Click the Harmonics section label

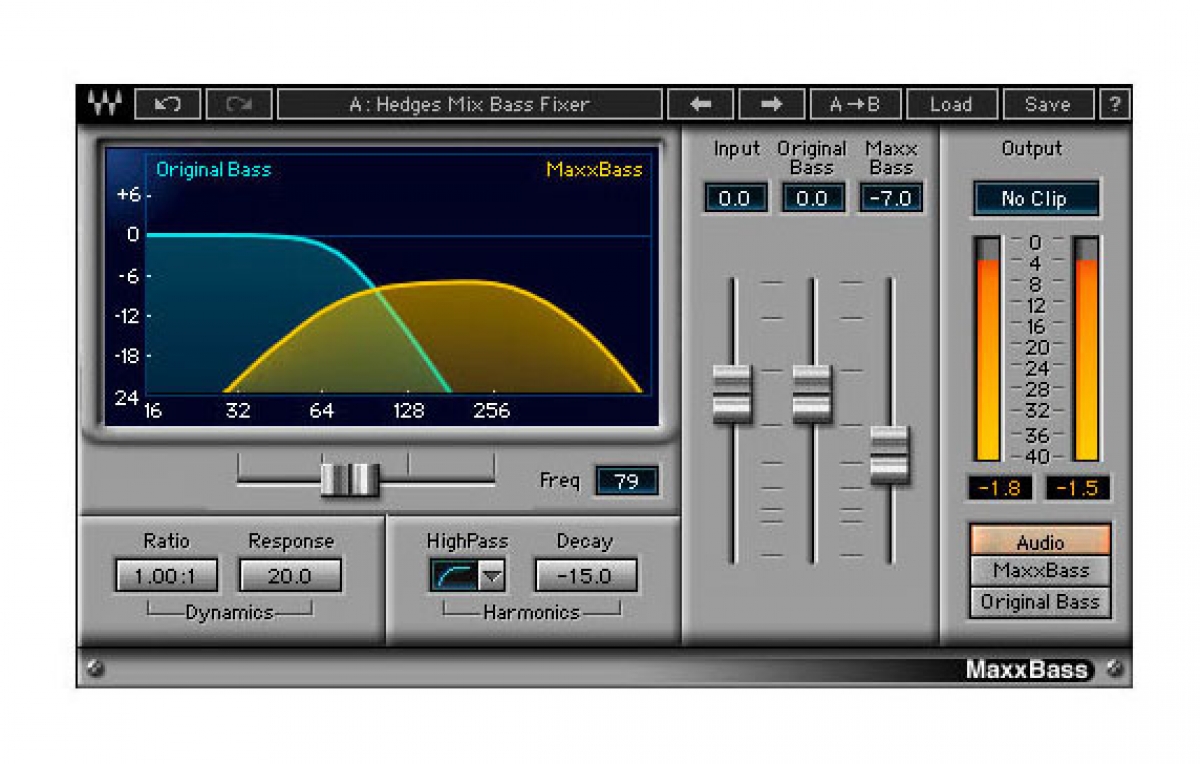[531, 612]
